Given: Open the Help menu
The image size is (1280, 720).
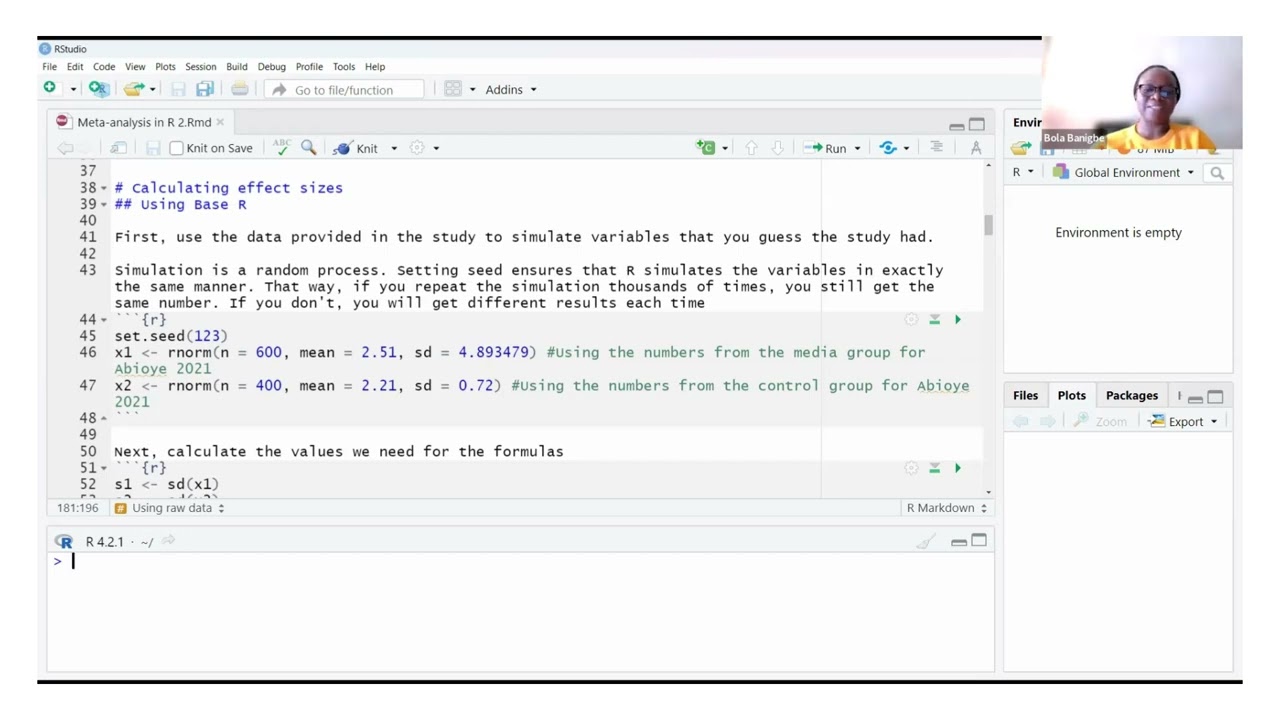Looking at the screenshot, I should pyautogui.click(x=375, y=66).
